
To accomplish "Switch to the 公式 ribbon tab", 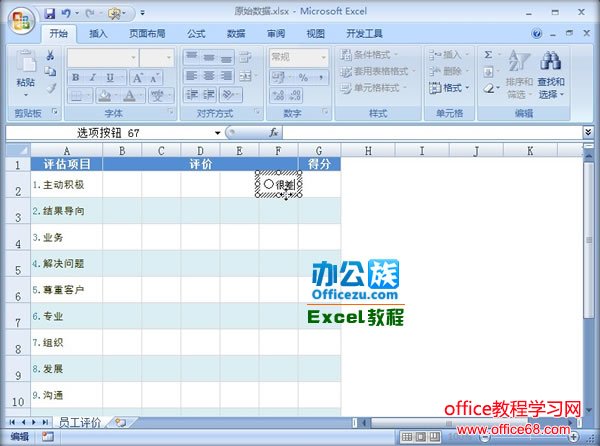I will point(196,34).
